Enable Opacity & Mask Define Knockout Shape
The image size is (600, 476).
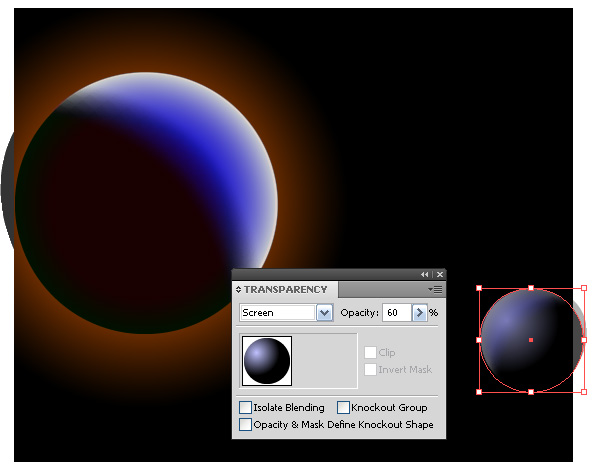[x=245, y=425]
